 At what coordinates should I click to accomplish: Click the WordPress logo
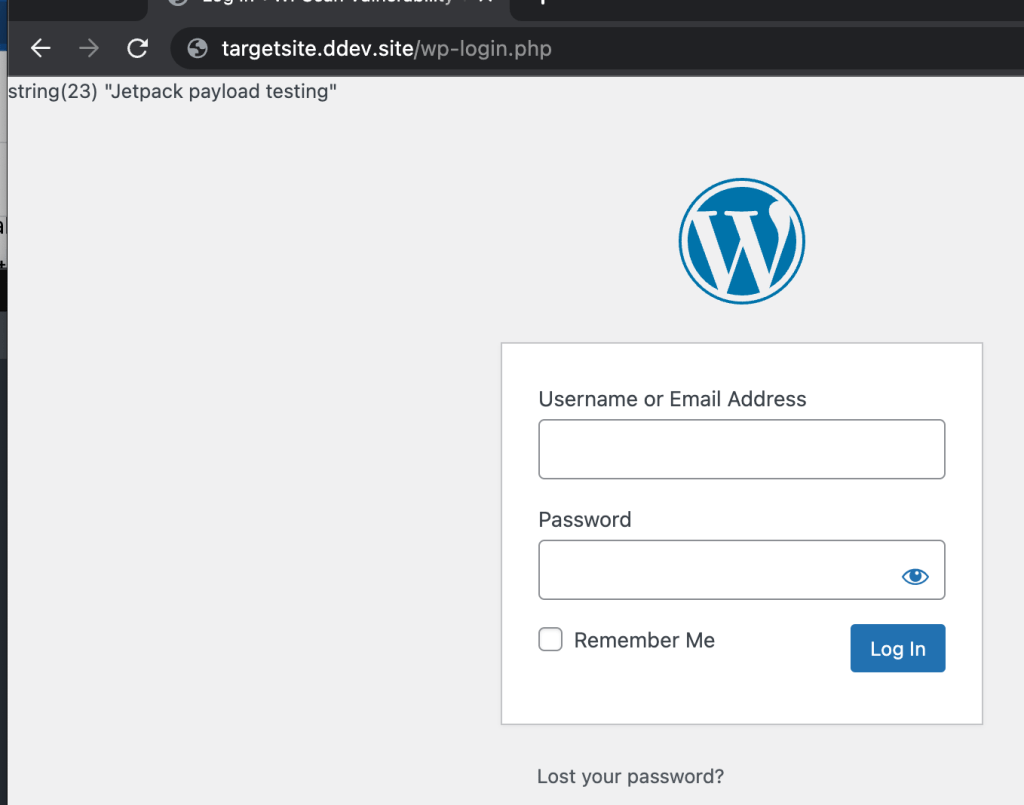coord(741,240)
